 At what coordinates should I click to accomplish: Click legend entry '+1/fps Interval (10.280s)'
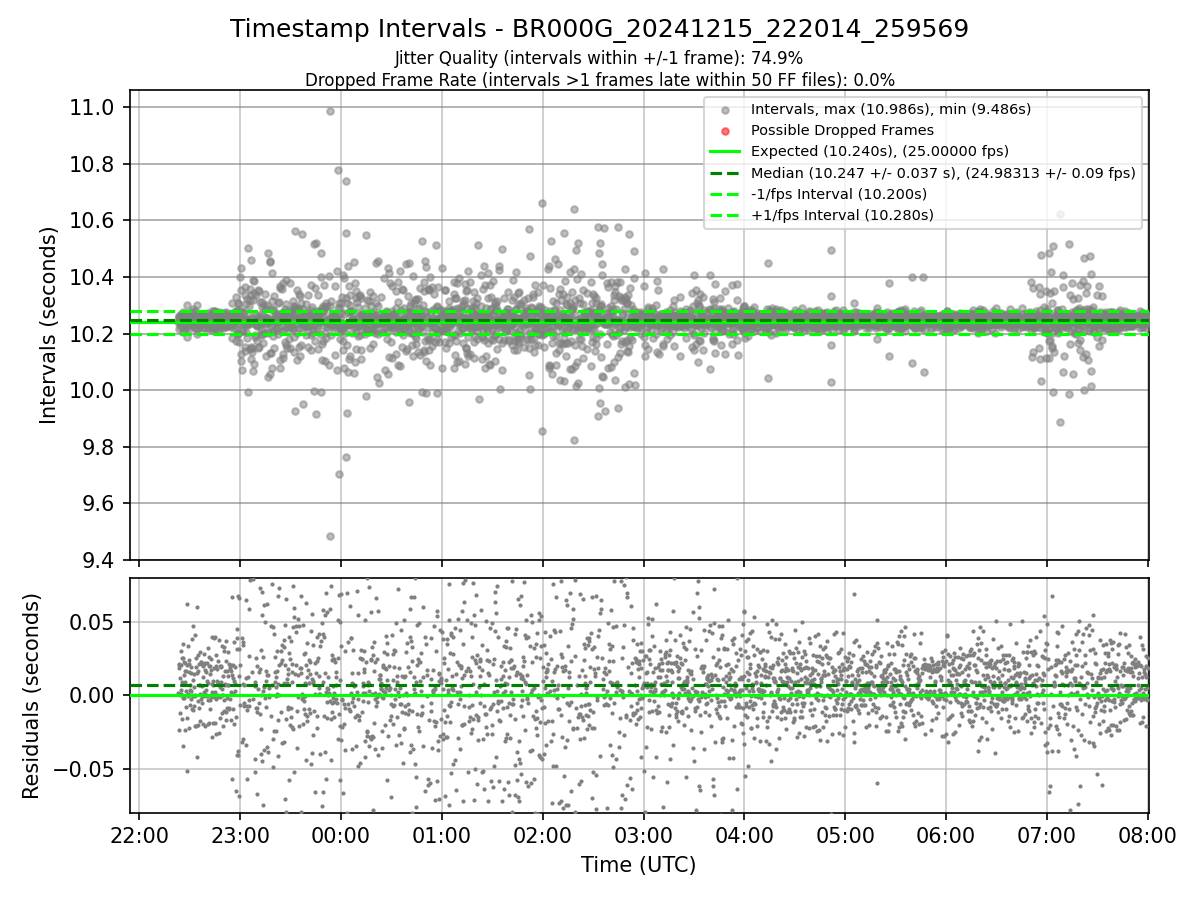tap(842, 215)
